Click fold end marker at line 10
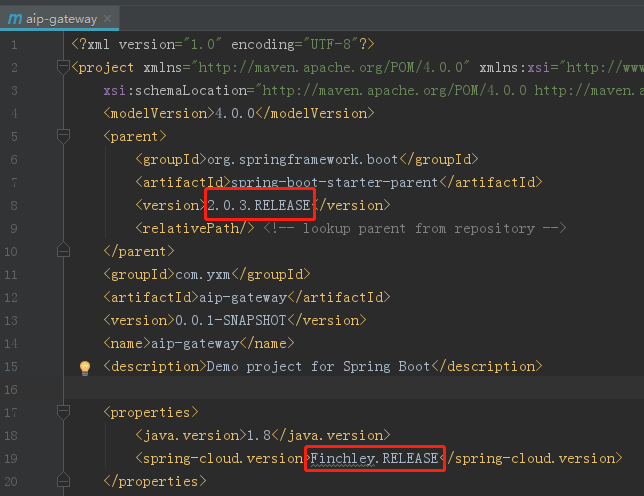 click(63, 250)
